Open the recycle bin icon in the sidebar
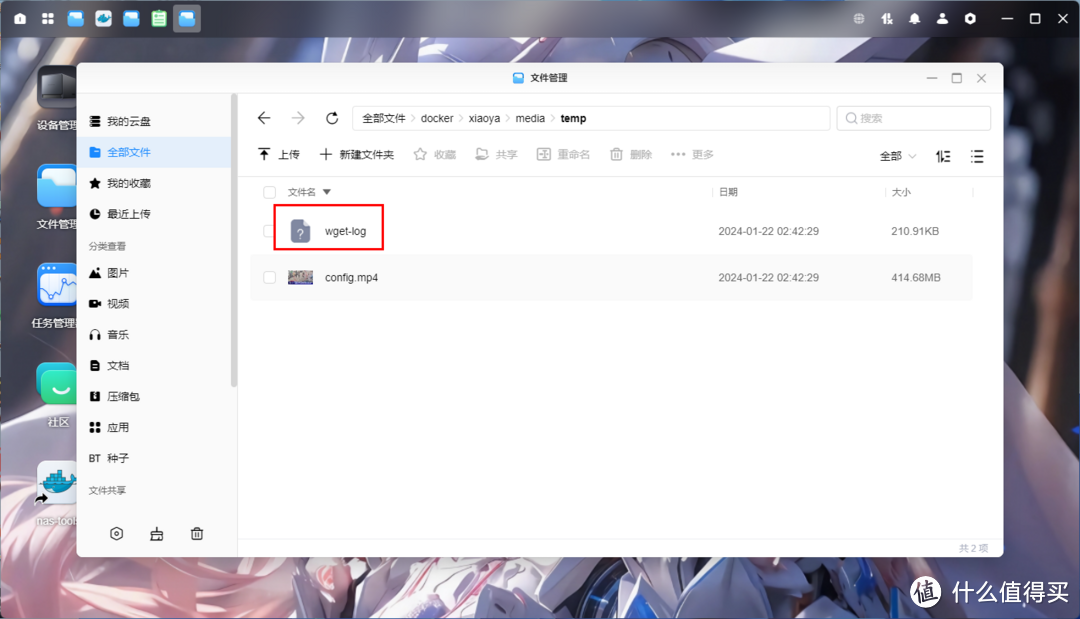The width and height of the screenshot is (1080, 619). coord(196,533)
